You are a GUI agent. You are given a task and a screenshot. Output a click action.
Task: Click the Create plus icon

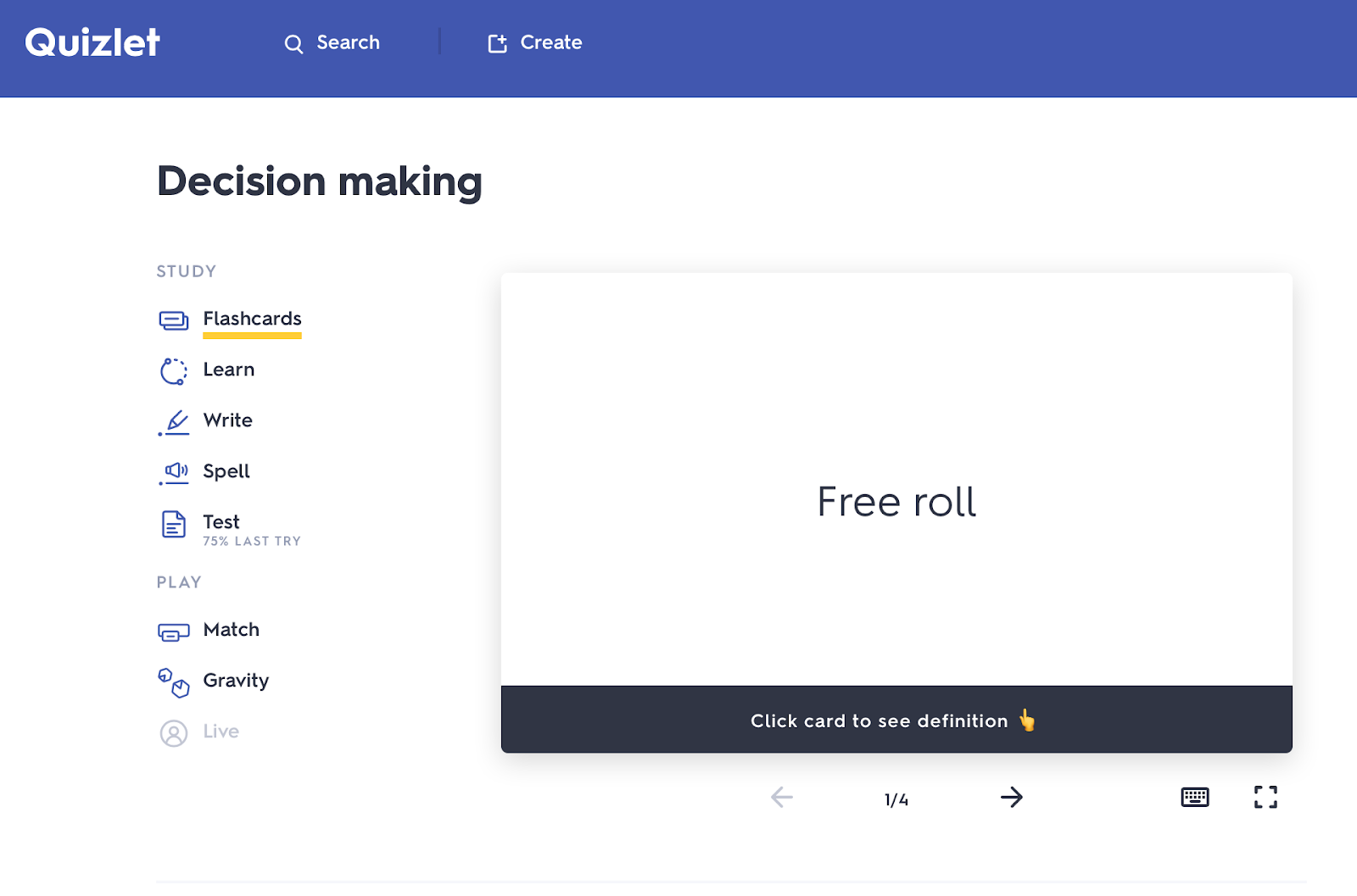tap(498, 43)
